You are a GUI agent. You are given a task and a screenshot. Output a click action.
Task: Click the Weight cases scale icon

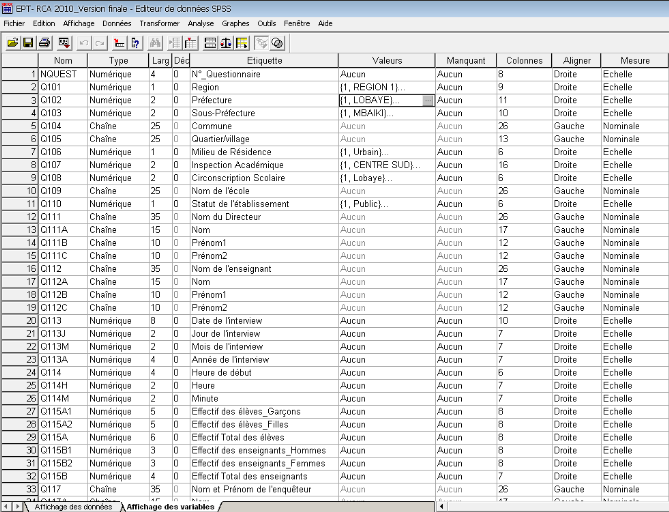tap(226, 43)
